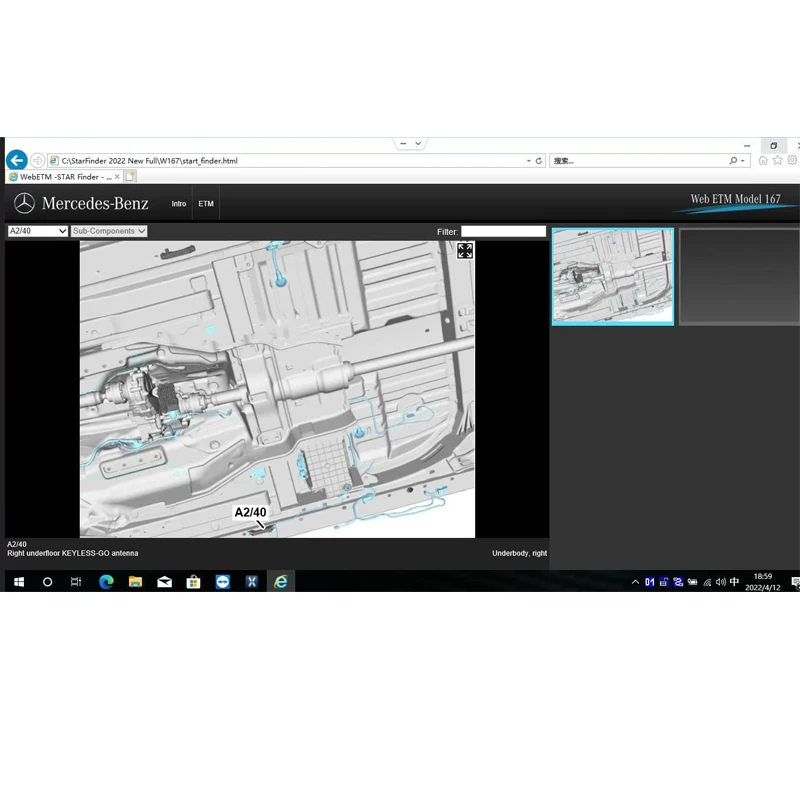Open Task View on taskbar
Viewport: 800px width, 800px height.
coord(76,582)
